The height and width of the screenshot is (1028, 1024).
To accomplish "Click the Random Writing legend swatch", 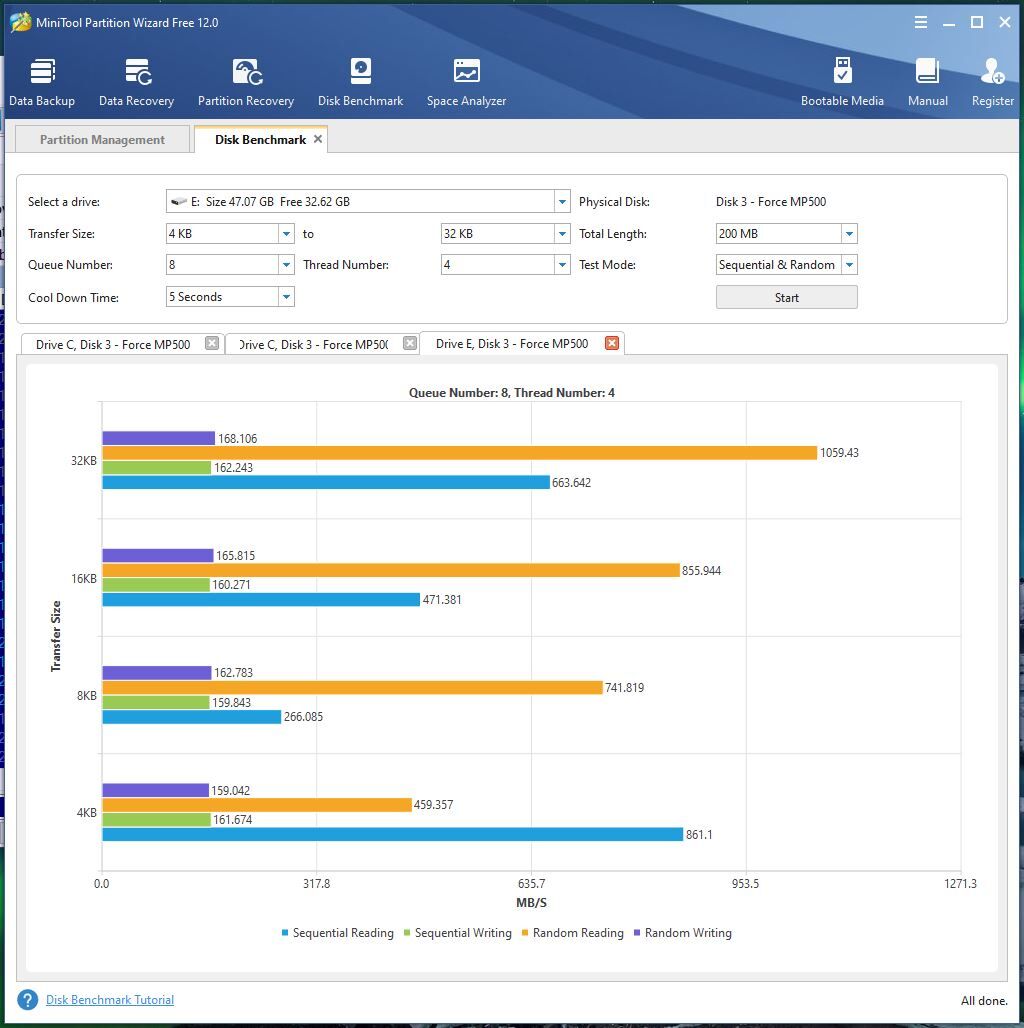I will click(637, 932).
